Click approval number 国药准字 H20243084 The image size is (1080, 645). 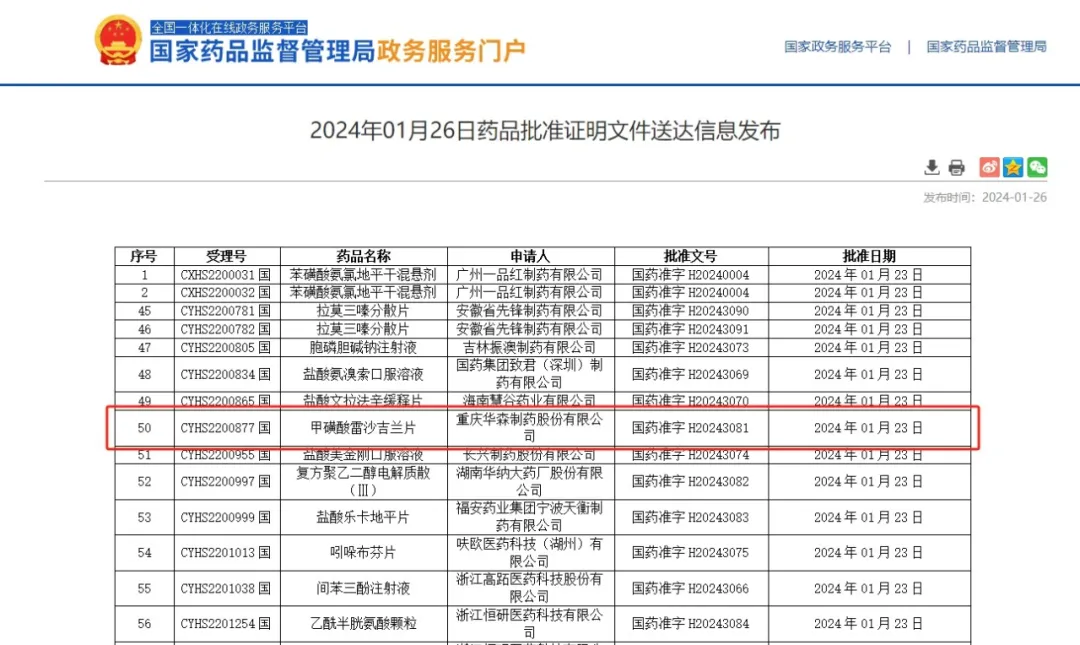pos(690,624)
